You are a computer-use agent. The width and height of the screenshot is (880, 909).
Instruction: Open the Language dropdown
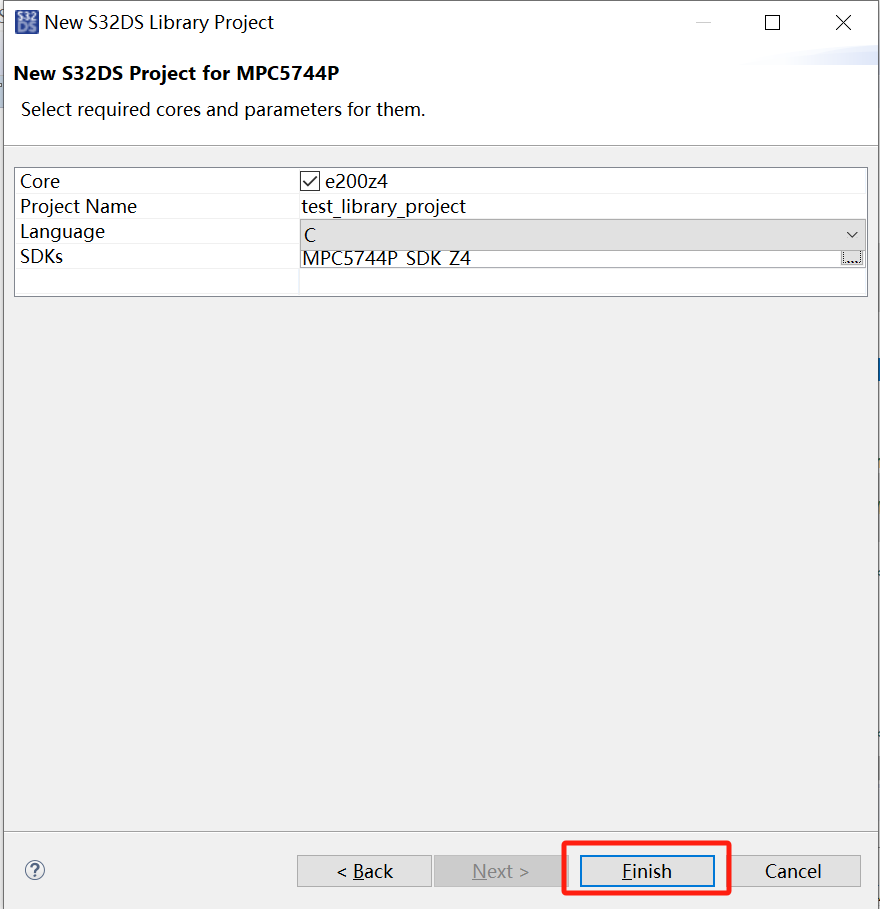[583, 235]
